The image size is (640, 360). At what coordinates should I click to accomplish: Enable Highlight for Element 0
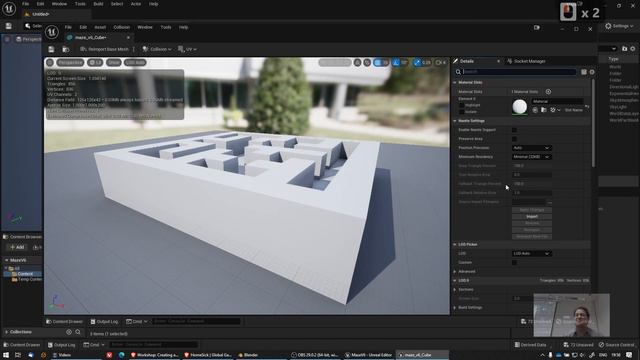462,105
